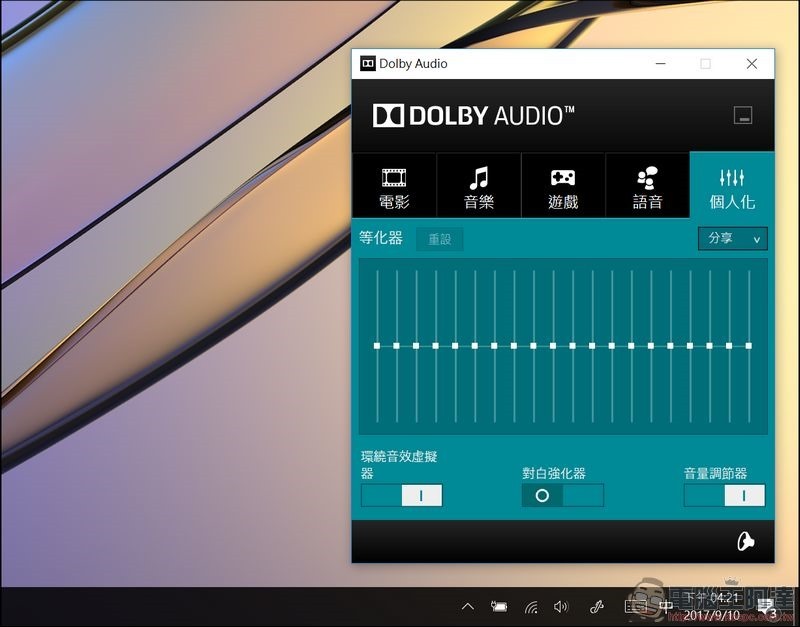Enable the 對白強化器 dialogue enhancer switch

[563, 495]
